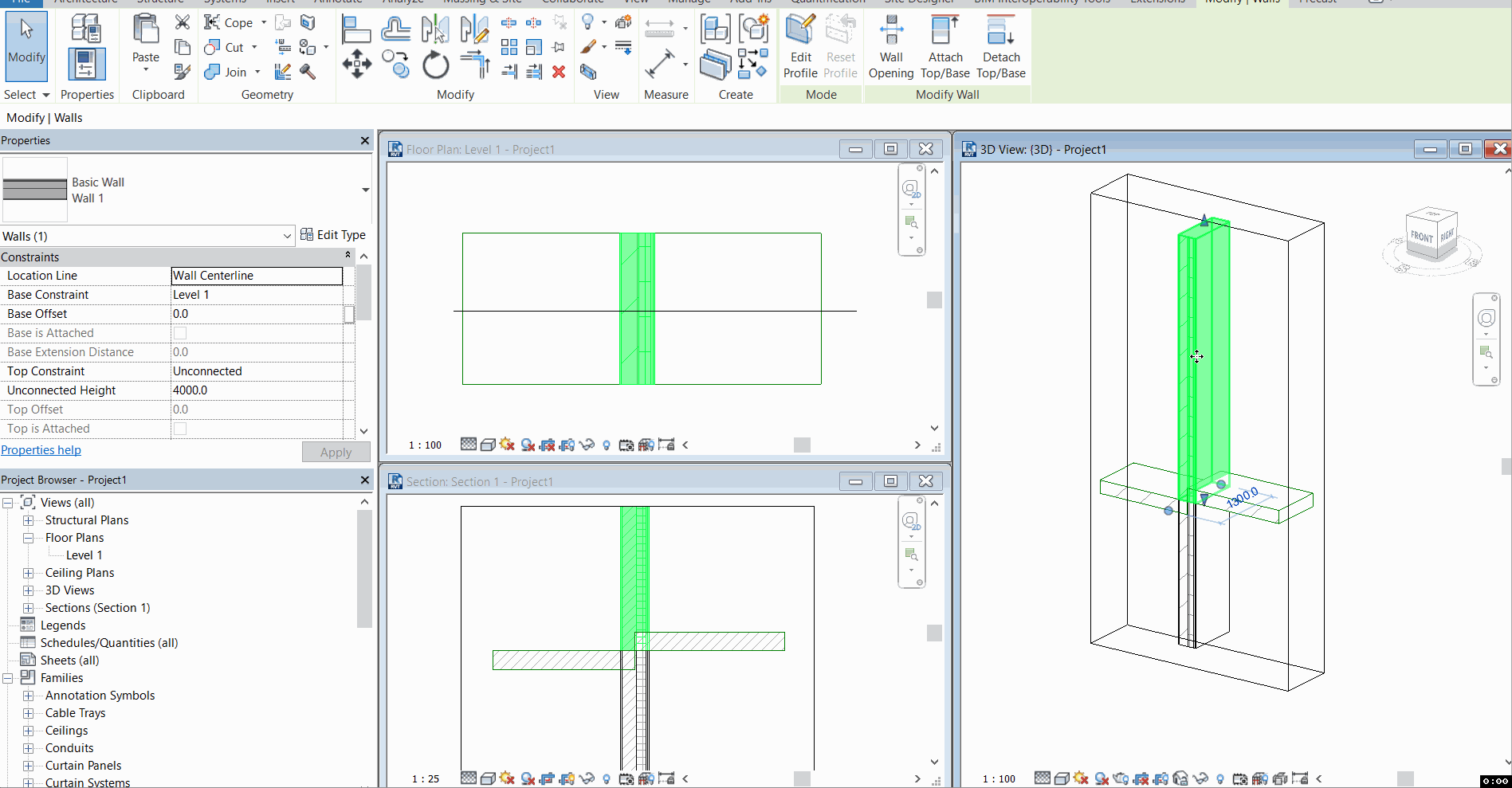Select the Demolish hammer tool
This screenshot has height=788, width=1512.
click(x=308, y=72)
